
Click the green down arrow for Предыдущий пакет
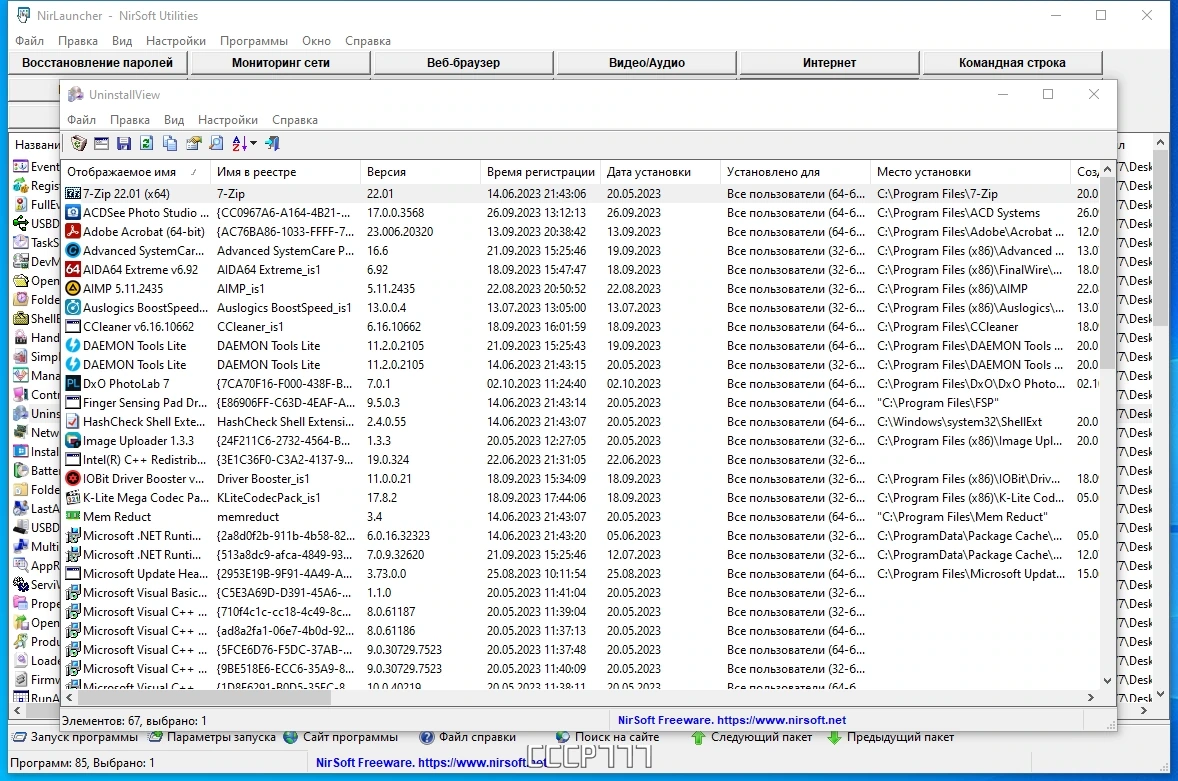pos(834,737)
